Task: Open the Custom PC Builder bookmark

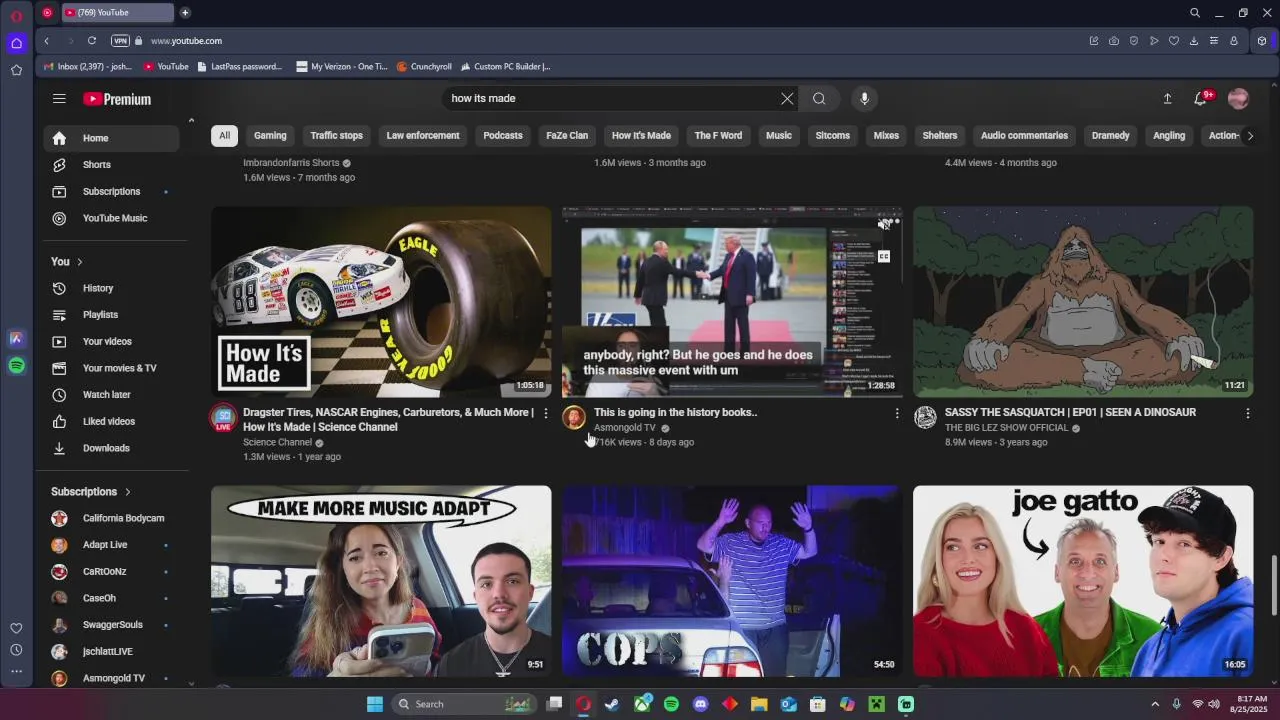Action: coord(505,67)
